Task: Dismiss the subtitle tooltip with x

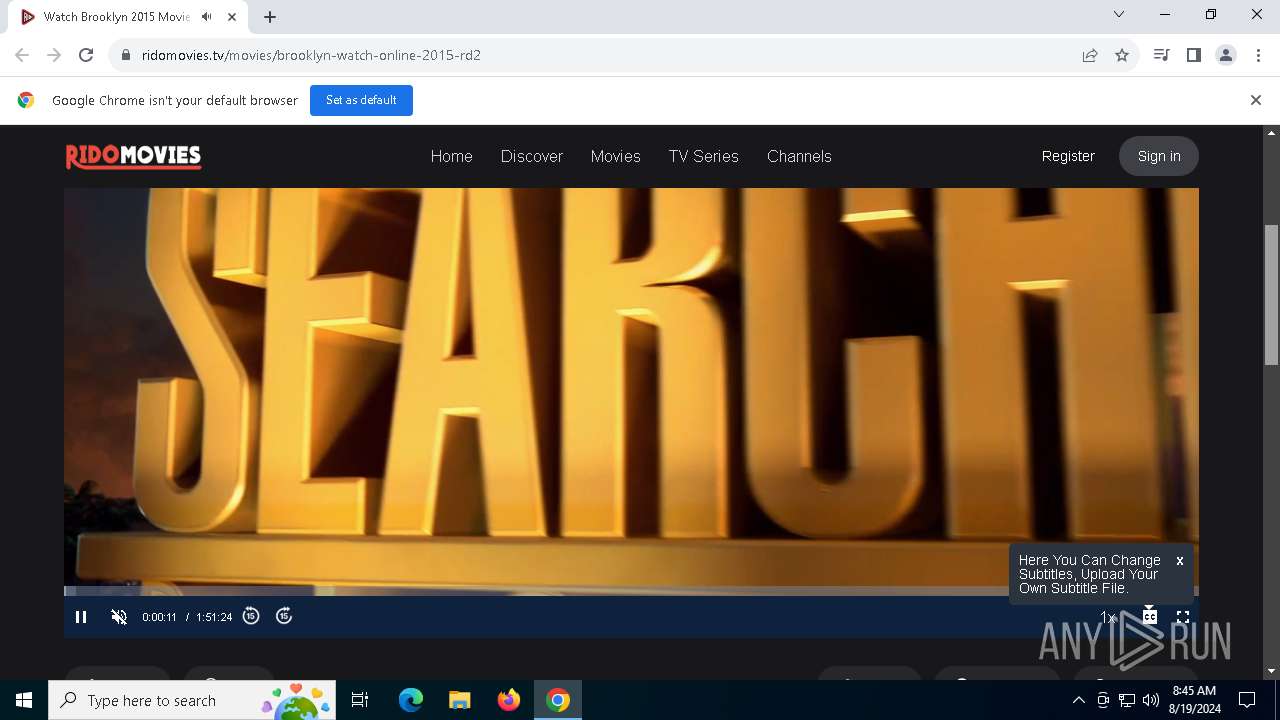Action: tap(1180, 561)
